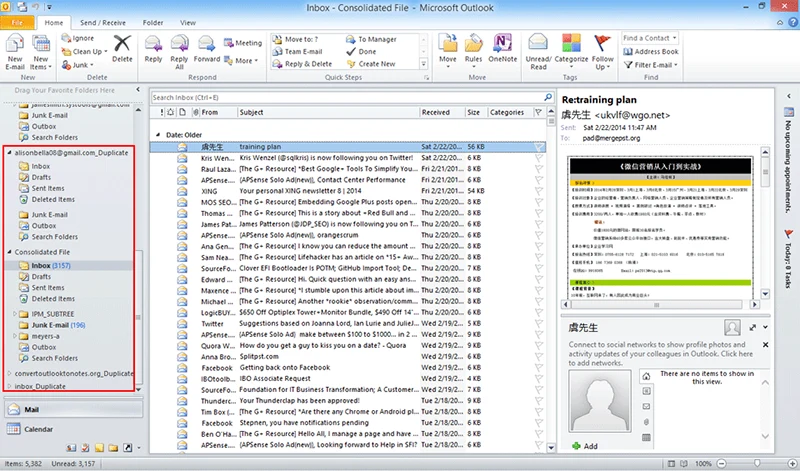Switch to the Mail navigation pane
The height and width of the screenshot is (471, 800).
click(x=74, y=410)
